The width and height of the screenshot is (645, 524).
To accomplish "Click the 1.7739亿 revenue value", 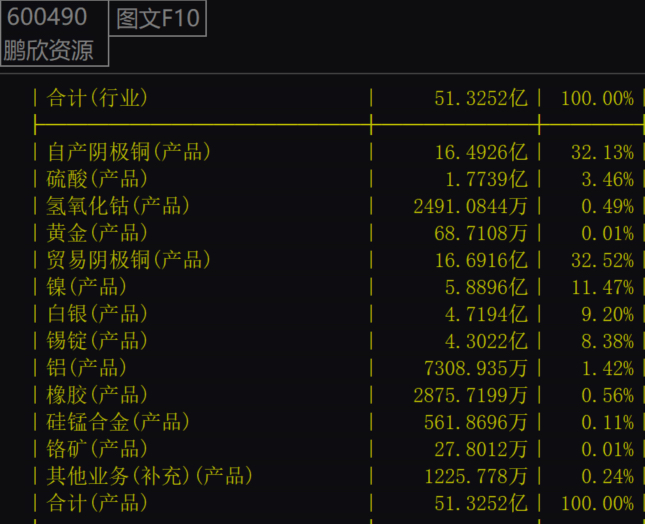I will [486, 180].
